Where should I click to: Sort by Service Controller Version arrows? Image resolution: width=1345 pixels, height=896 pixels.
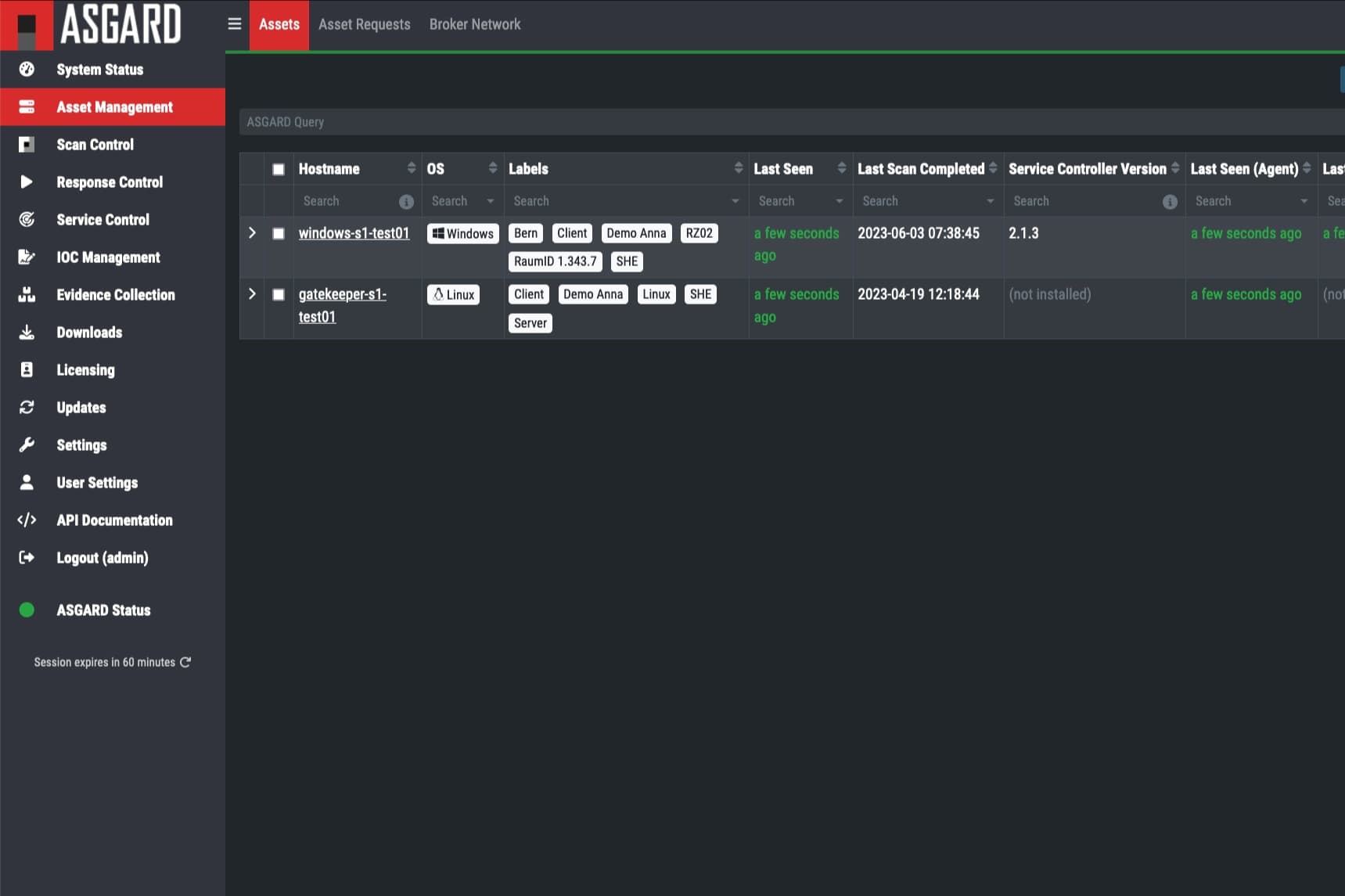click(x=1175, y=168)
